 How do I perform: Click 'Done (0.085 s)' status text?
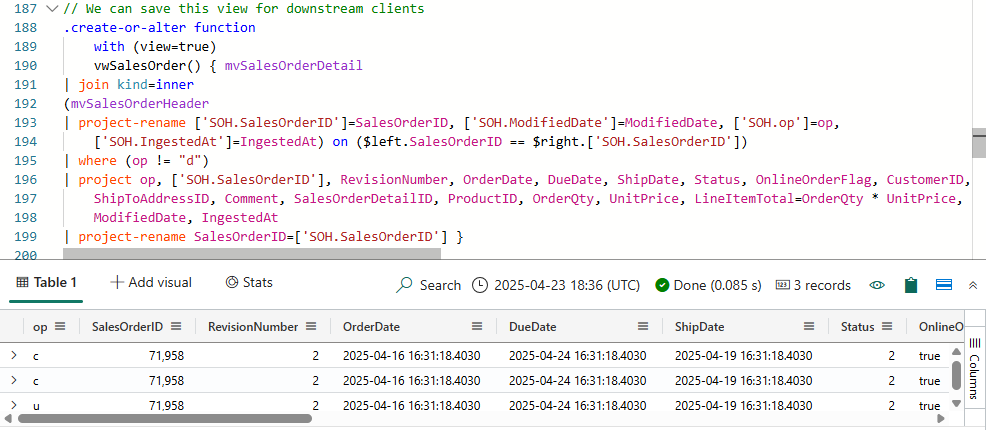click(x=717, y=285)
